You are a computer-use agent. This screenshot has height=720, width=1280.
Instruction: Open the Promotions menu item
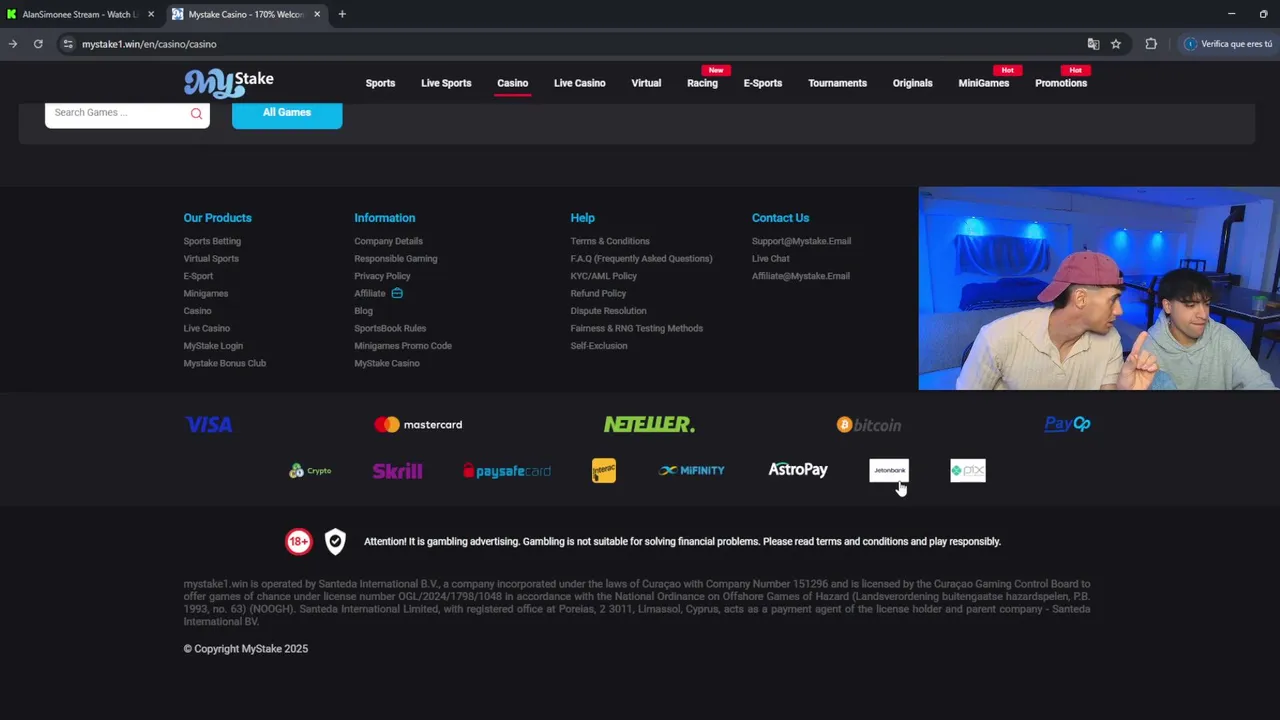point(1061,83)
